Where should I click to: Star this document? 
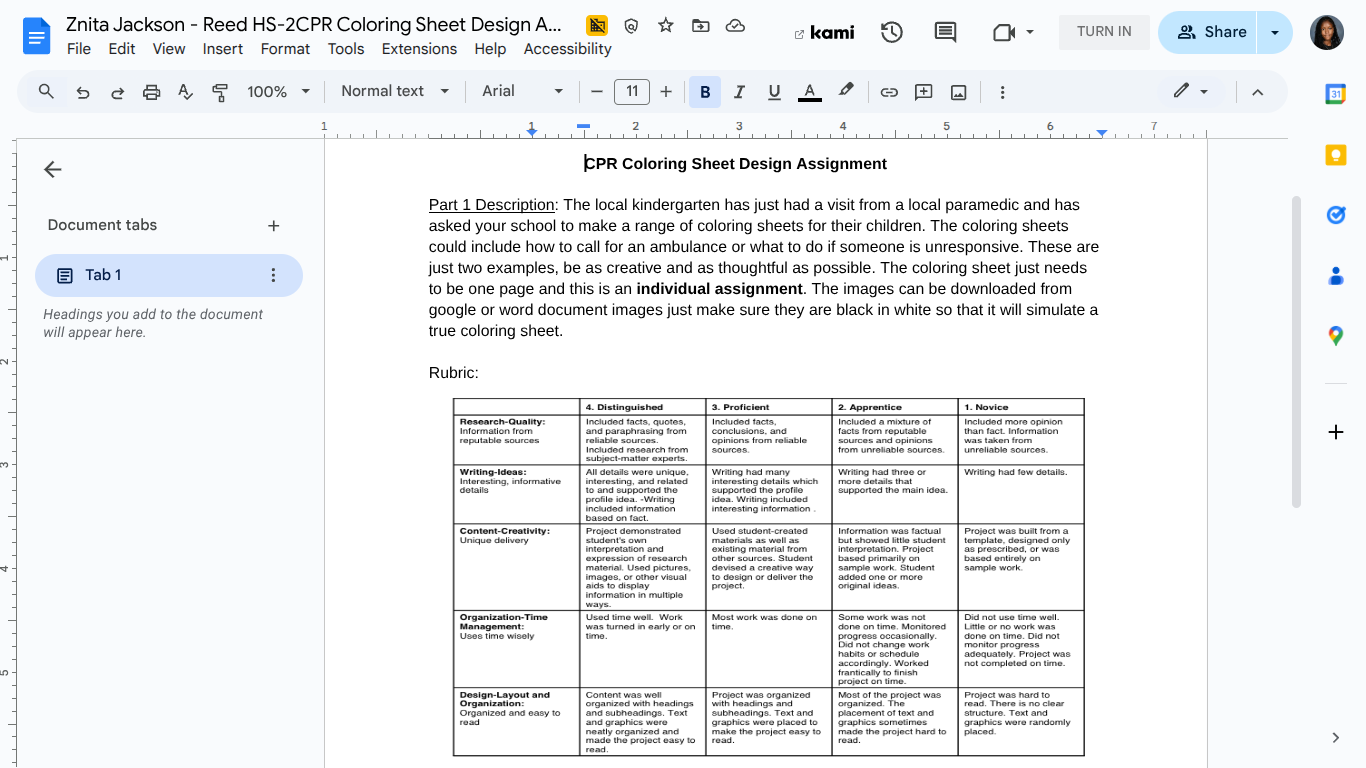point(666,25)
